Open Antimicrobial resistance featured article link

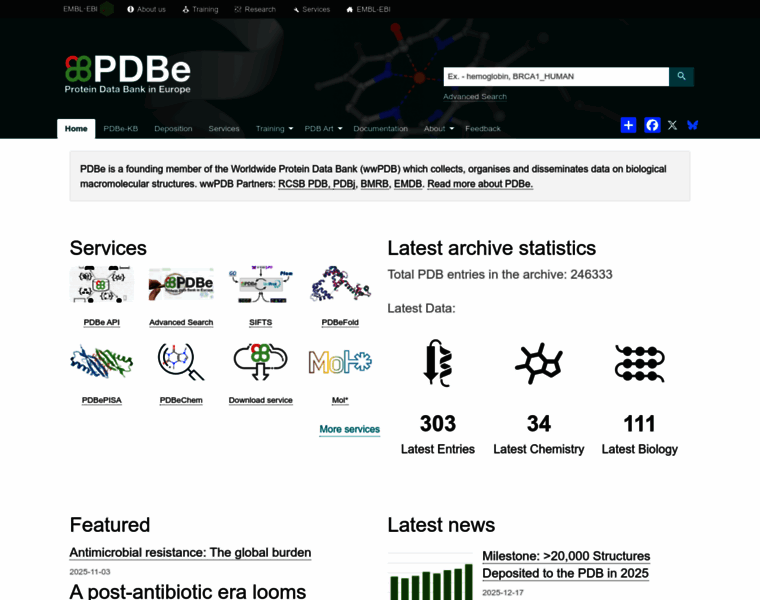click(x=190, y=553)
